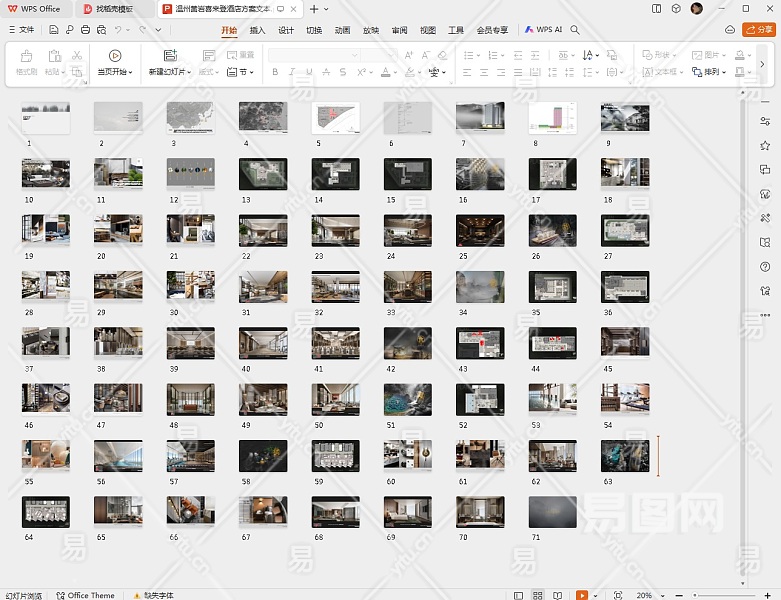Click the orange slideshow play button in status bar
The height and width of the screenshot is (600, 781).
pyautogui.click(x=582, y=595)
